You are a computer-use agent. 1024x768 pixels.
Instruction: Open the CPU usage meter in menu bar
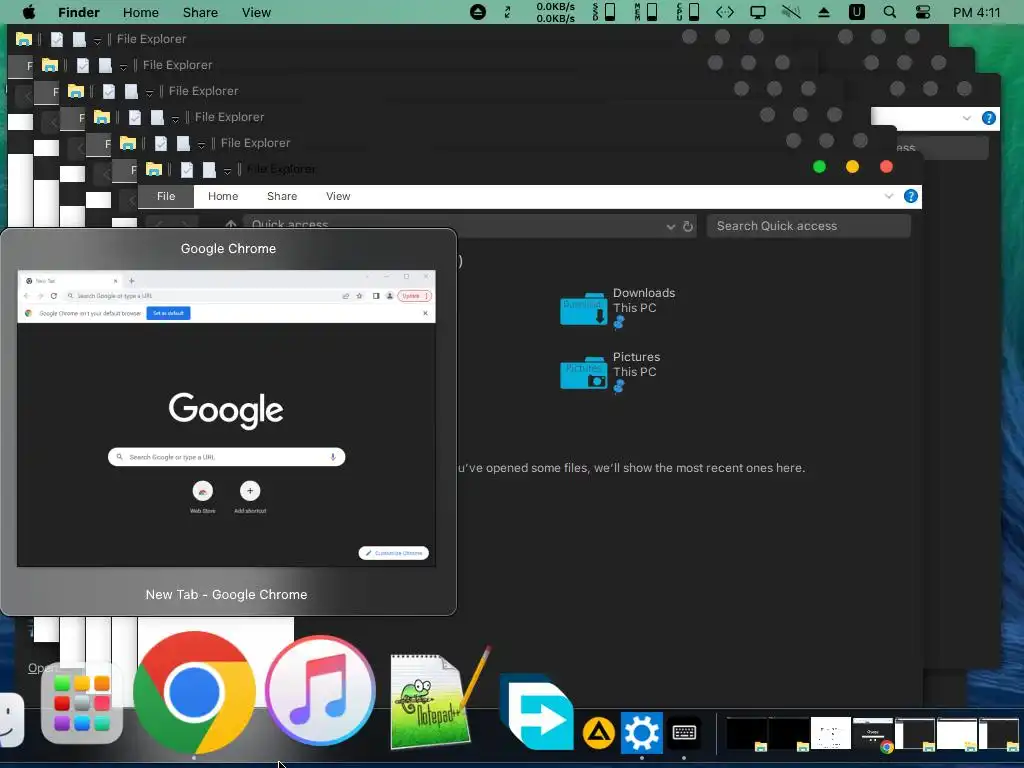(688, 12)
